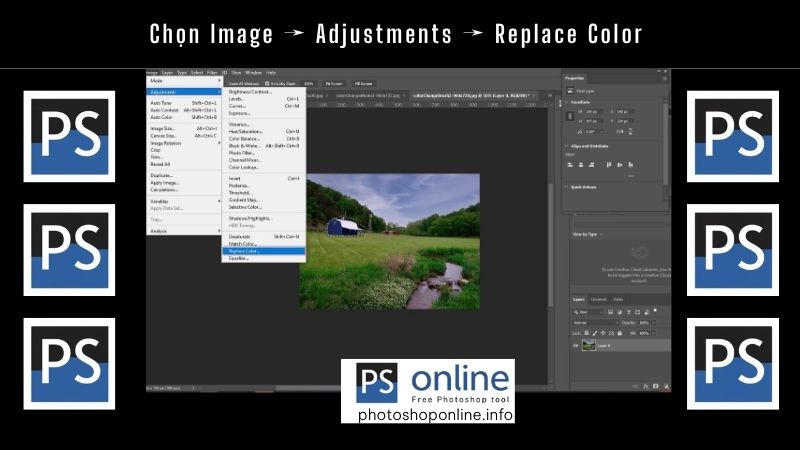This screenshot has width=800, height=450.
Task: Choose Auto Contrast in Image menu
Action: point(184,110)
